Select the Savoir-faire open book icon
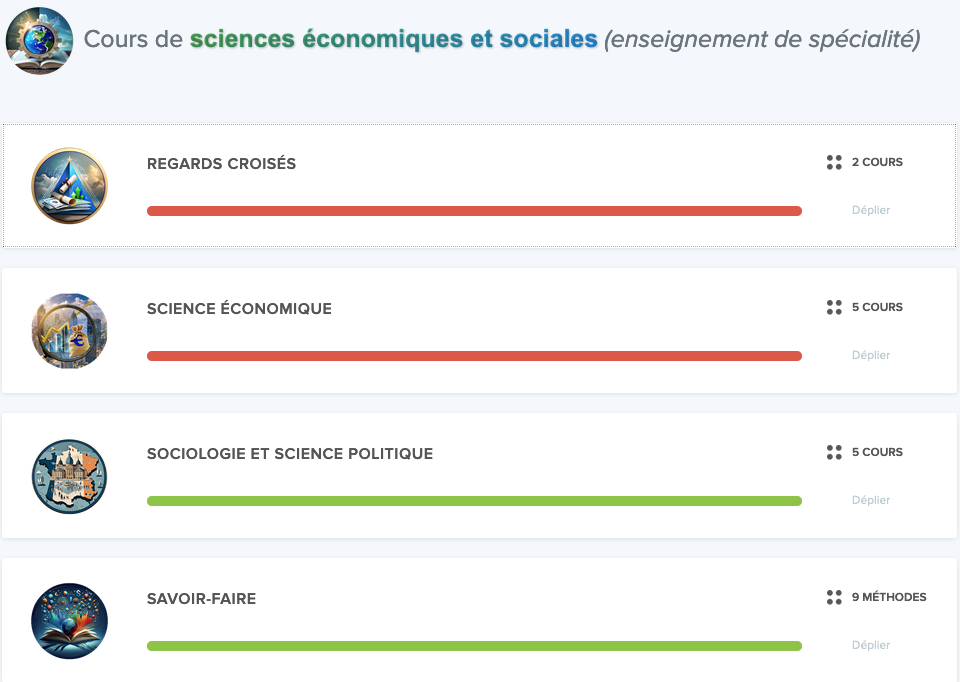The image size is (960, 682). tap(69, 621)
